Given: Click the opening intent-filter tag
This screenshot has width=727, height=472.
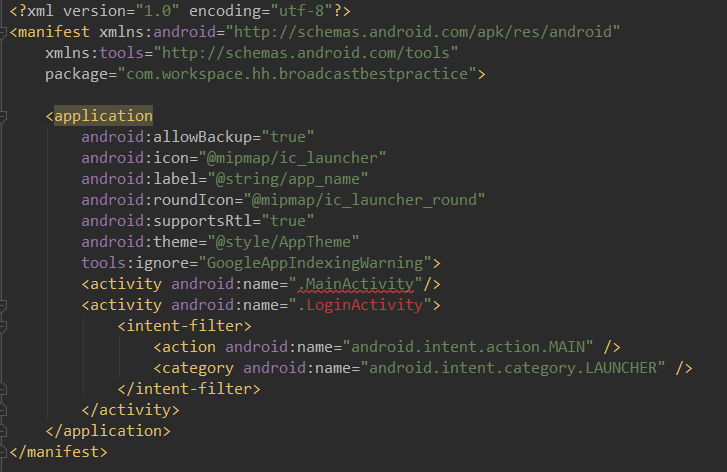Looking at the screenshot, I should click(x=185, y=326).
